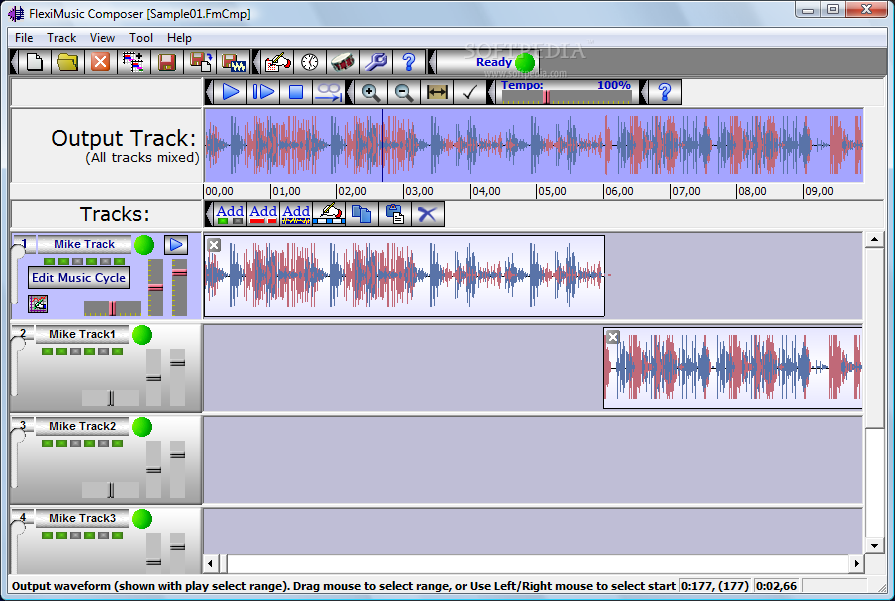The height and width of the screenshot is (601, 895).
Task: Remove the clip on Mike Track with its X
Action: [x=214, y=245]
